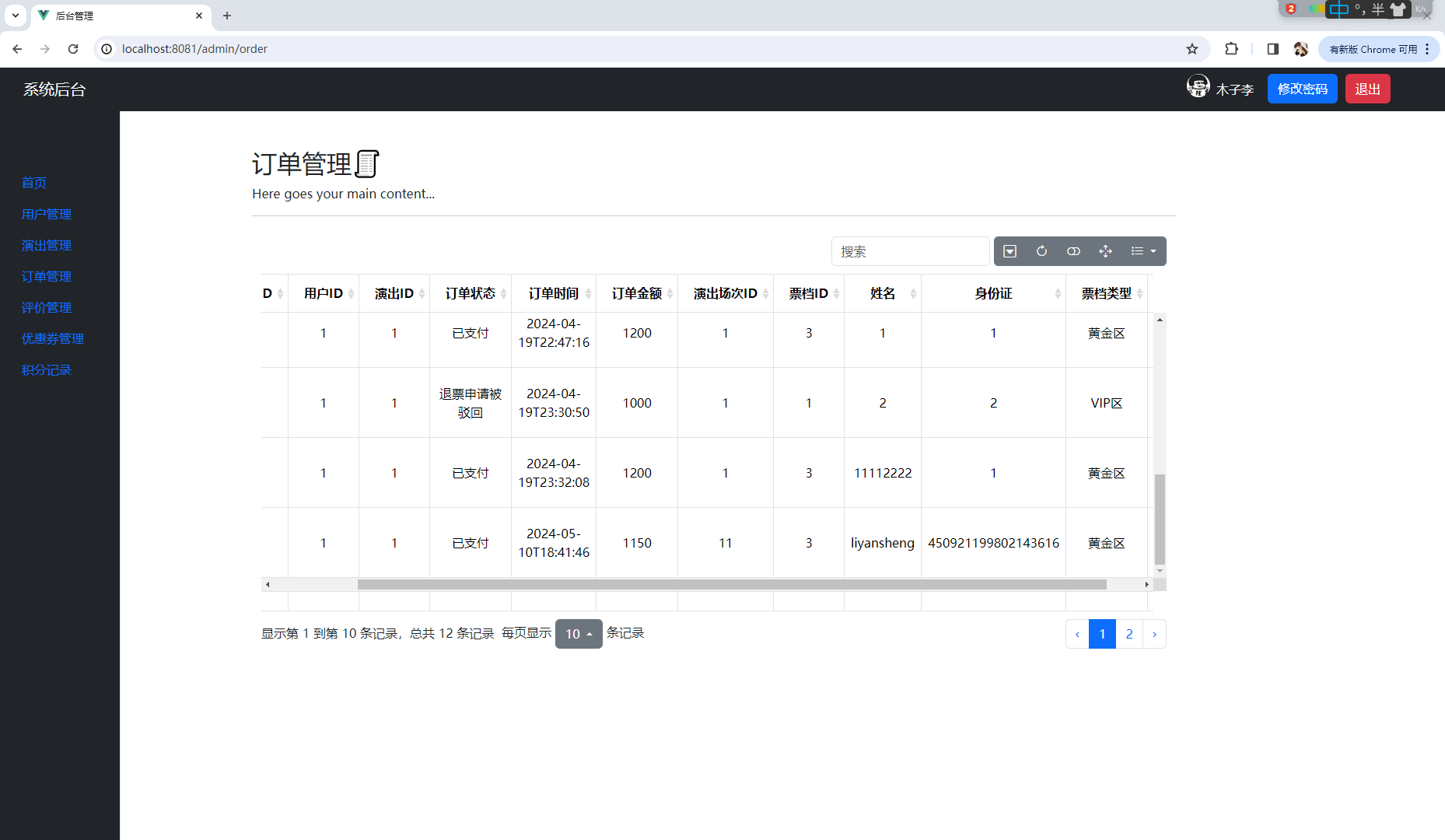The image size is (1445, 840).
Task: Reload the page using browser reload icon
Action: pos(73,49)
